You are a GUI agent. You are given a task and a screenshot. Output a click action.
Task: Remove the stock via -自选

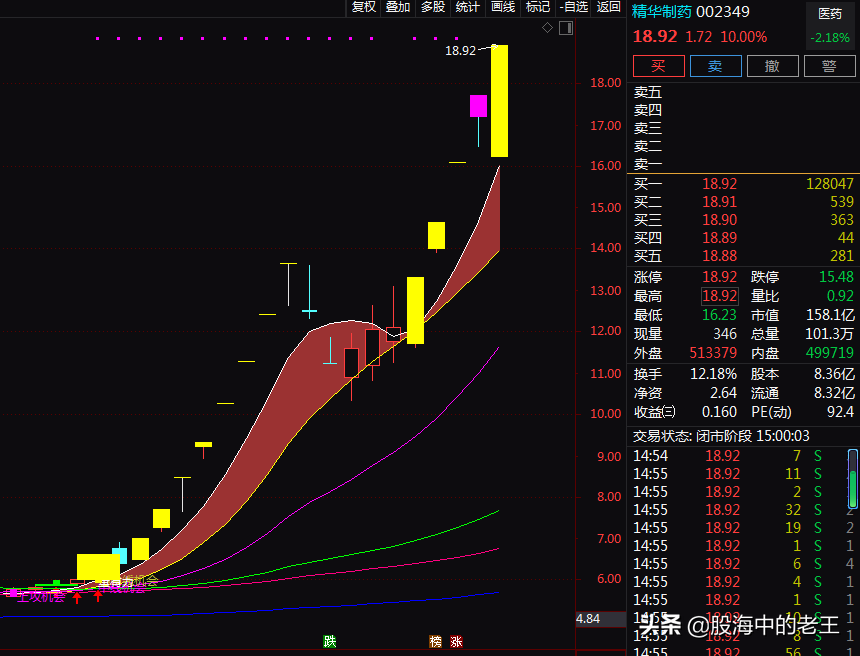pyautogui.click(x=573, y=7)
